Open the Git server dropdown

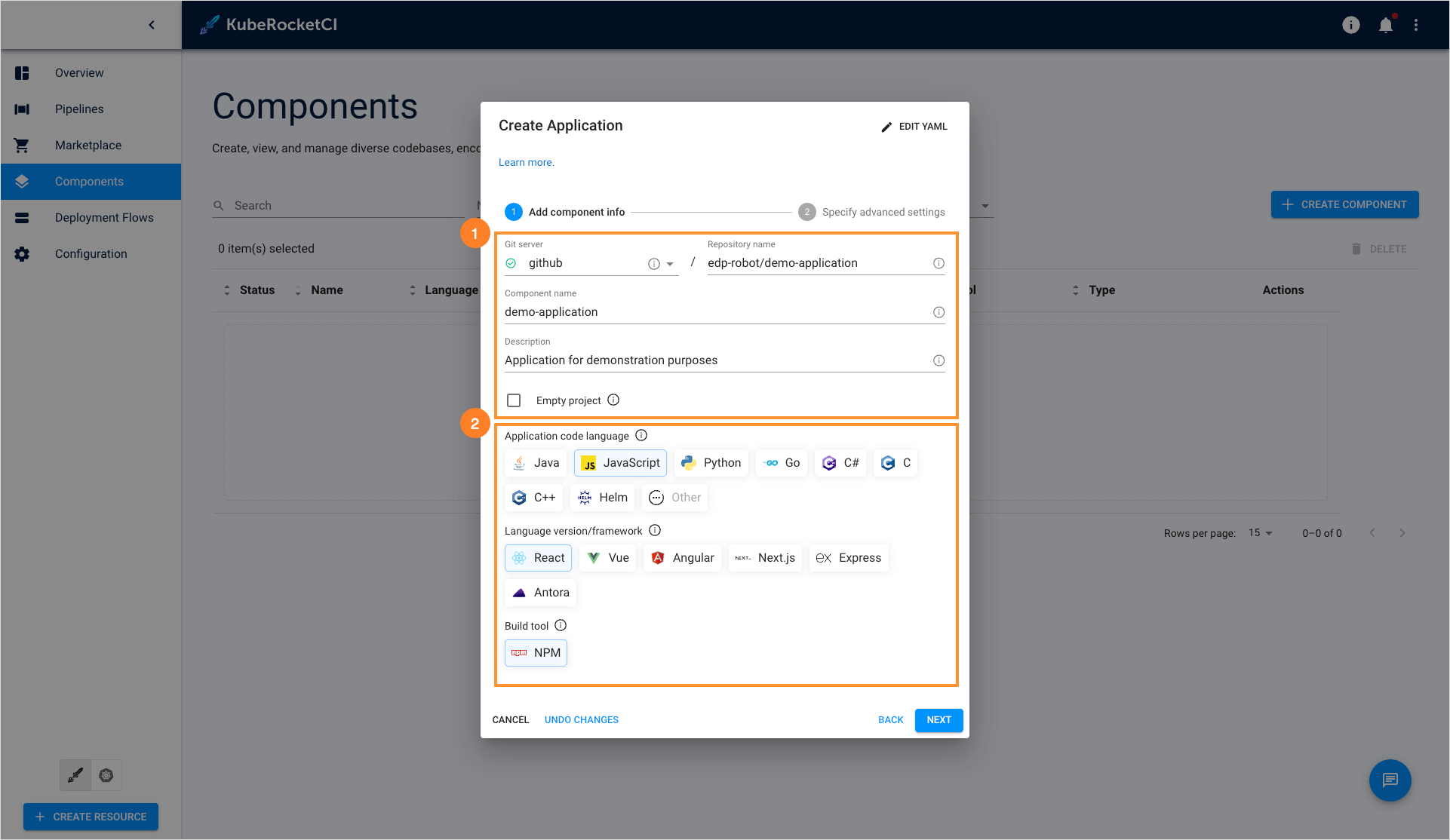tap(670, 263)
